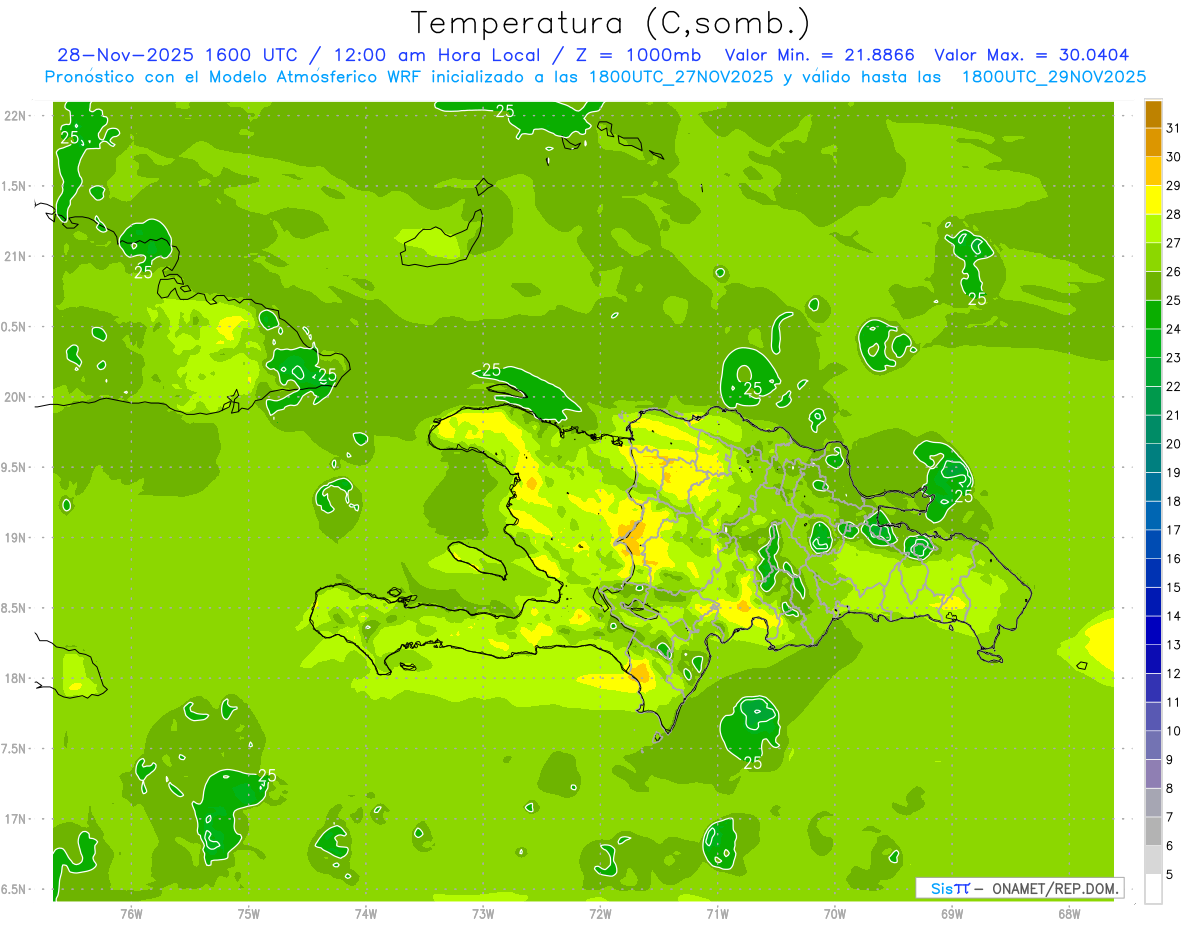Click the yellow swatch between 28 and 29
Viewport: 1200px width, 927px height.
1153,200
